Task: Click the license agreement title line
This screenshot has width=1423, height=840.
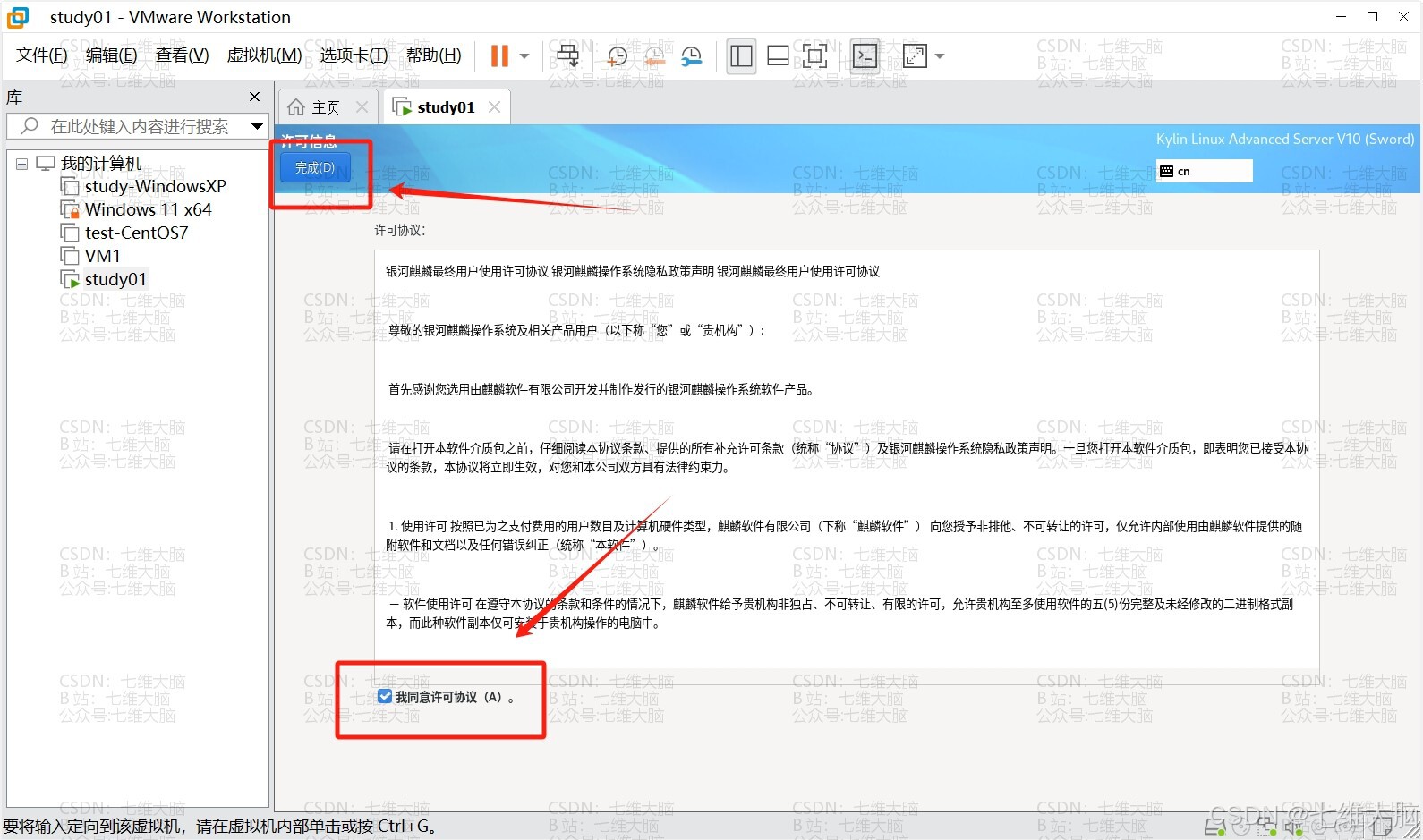Action: [633, 271]
